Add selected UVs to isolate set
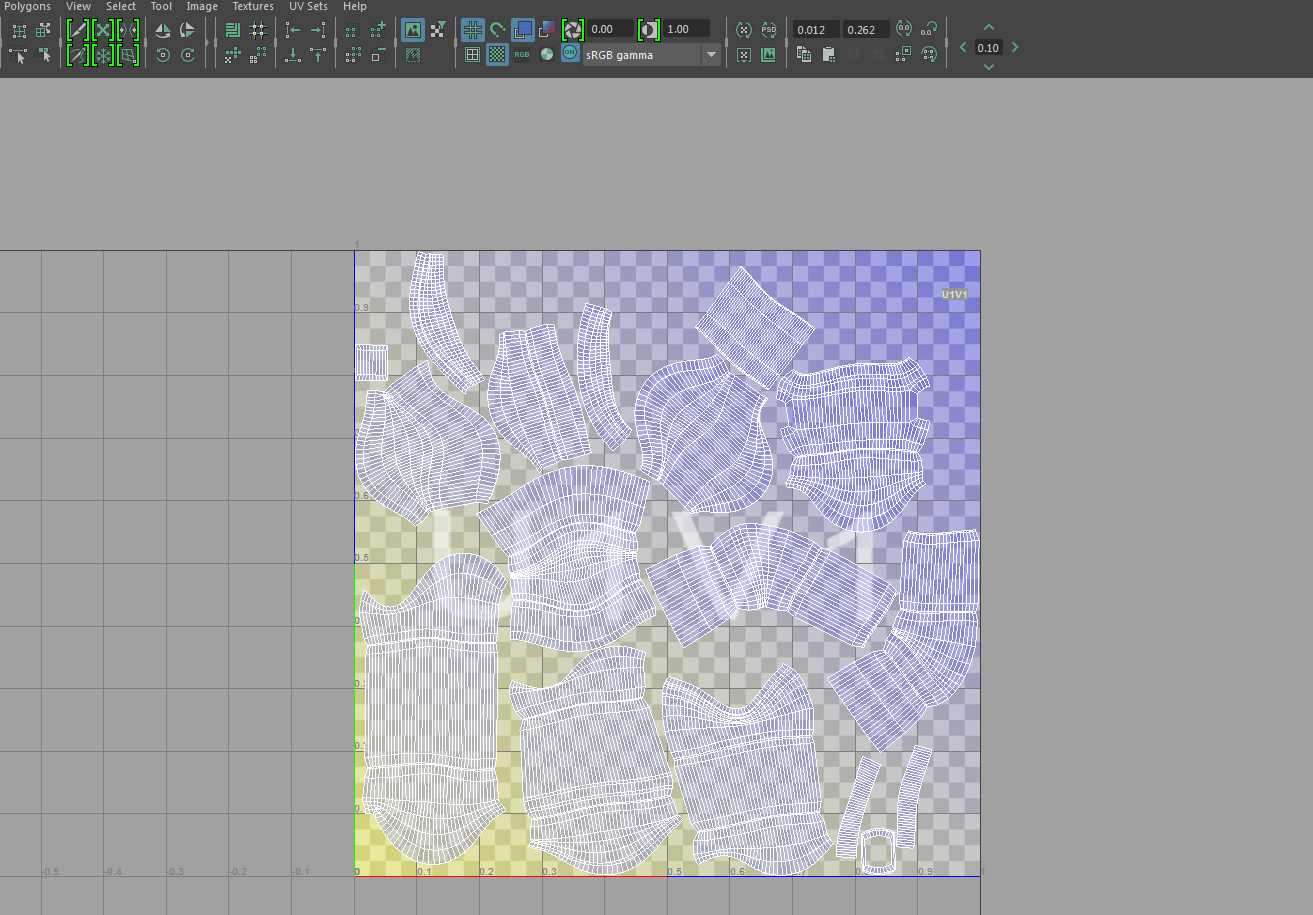Image resolution: width=1313 pixels, height=915 pixels. tap(378, 30)
